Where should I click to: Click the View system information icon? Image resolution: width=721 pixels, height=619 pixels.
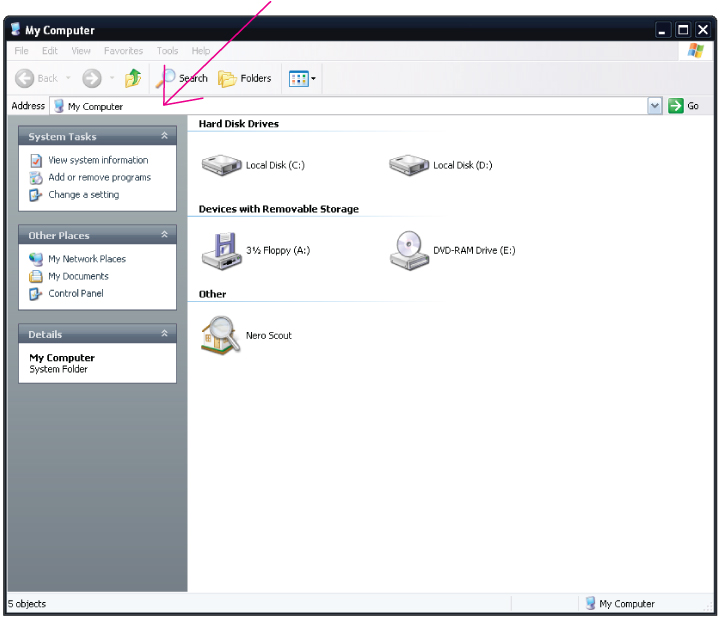click(36, 160)
